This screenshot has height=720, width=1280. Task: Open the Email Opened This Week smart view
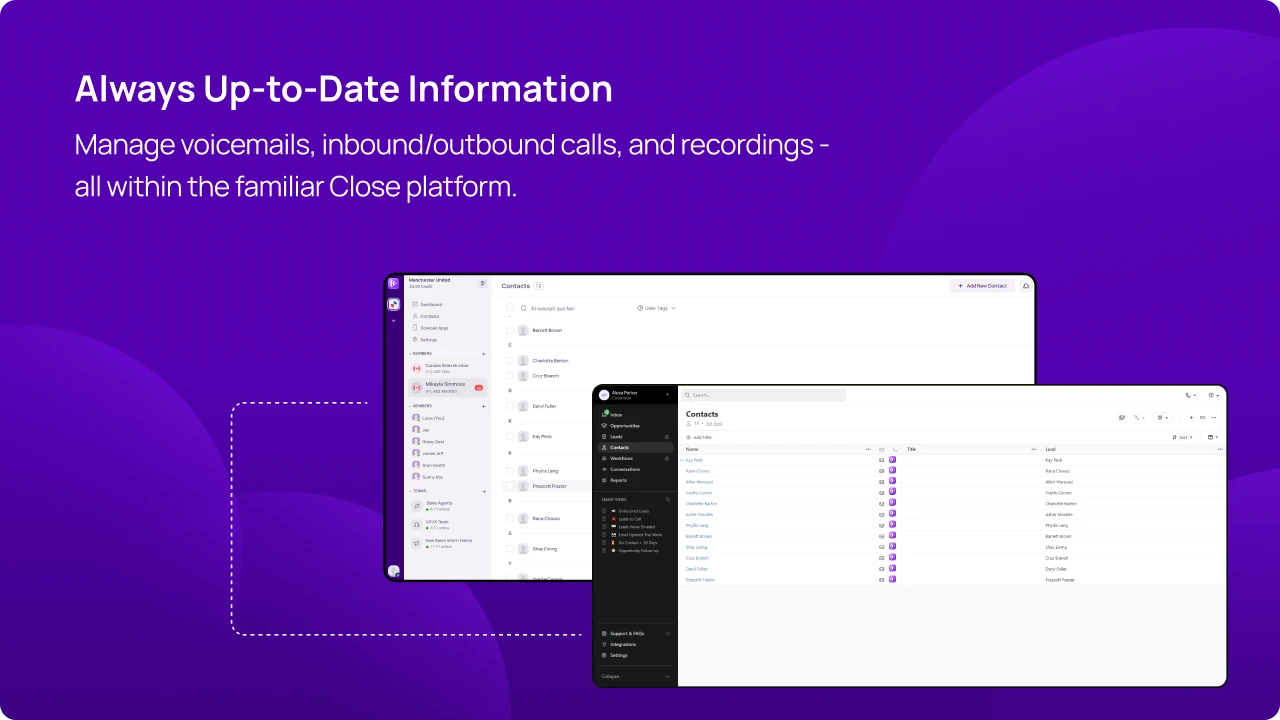pyautogui.click(x=640, y=535)
